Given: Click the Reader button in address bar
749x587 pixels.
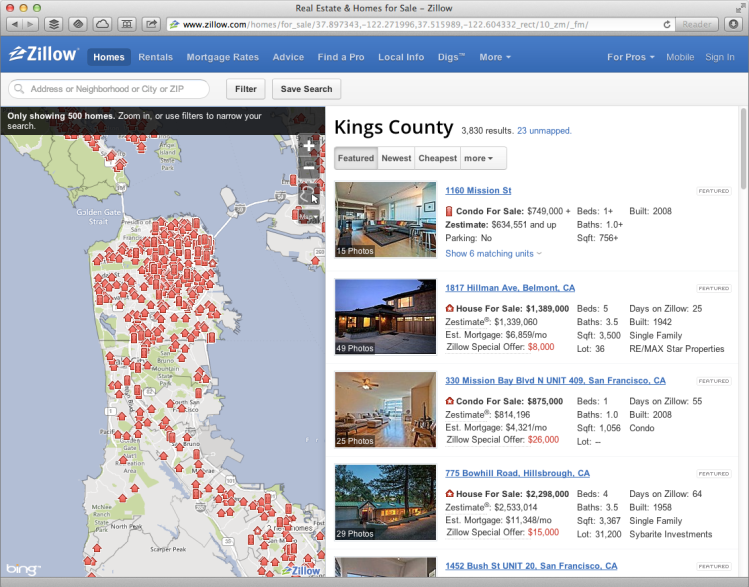Looking at the screenshot, I should point(696,24).
